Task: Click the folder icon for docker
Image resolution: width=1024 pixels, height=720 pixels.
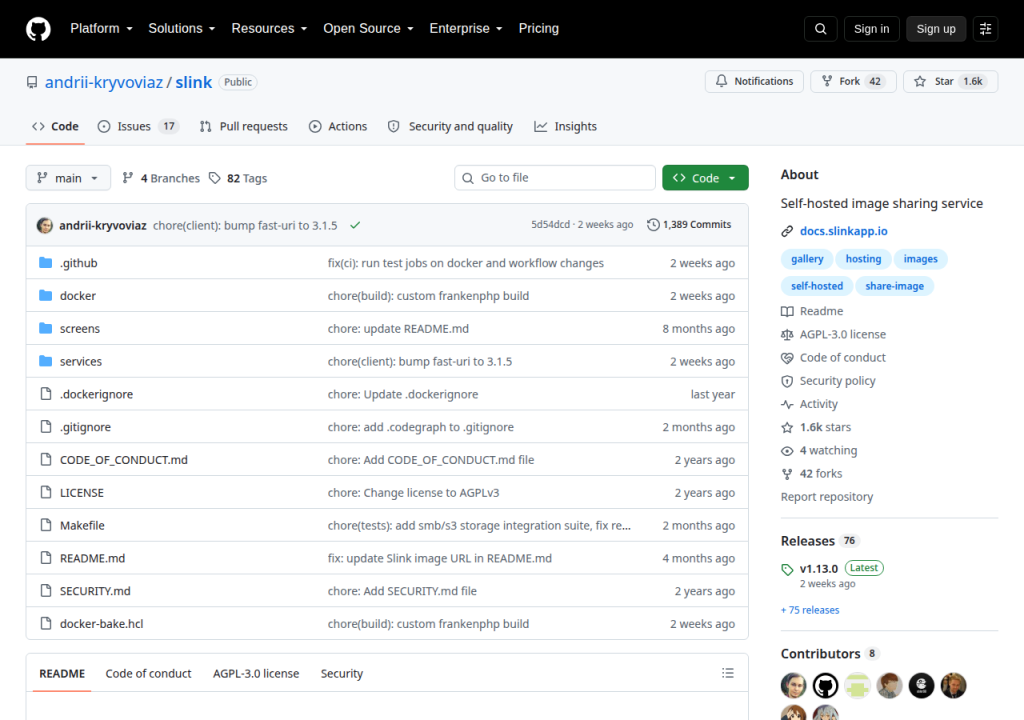Action: click(x=46, y=295)
